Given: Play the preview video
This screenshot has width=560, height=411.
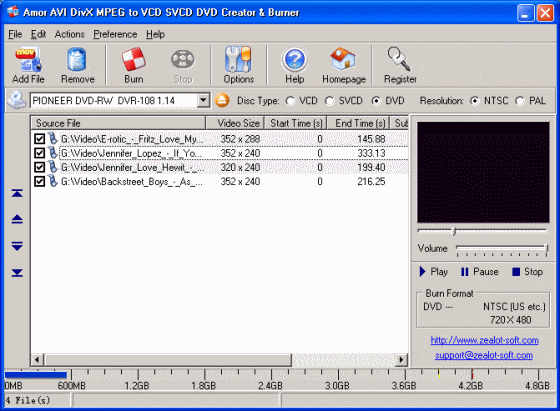Looking at the screenshot, I should (x=433, y=272).
